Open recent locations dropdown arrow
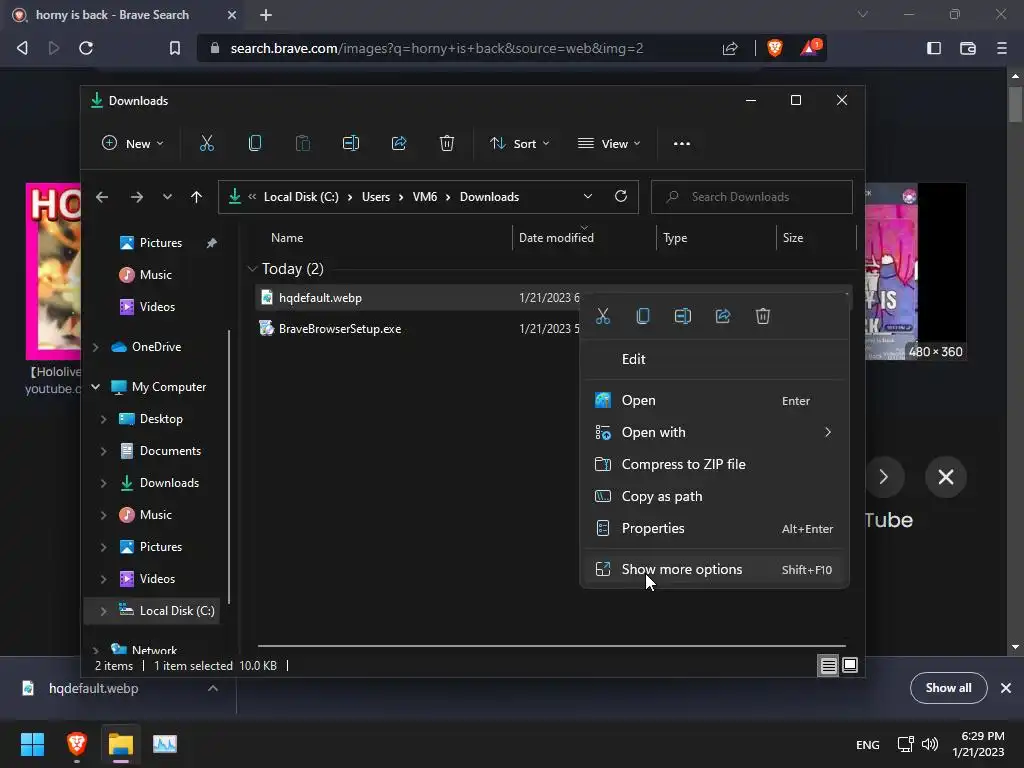This screenshot has width=1024, height=768. click(x=167, y=197)
